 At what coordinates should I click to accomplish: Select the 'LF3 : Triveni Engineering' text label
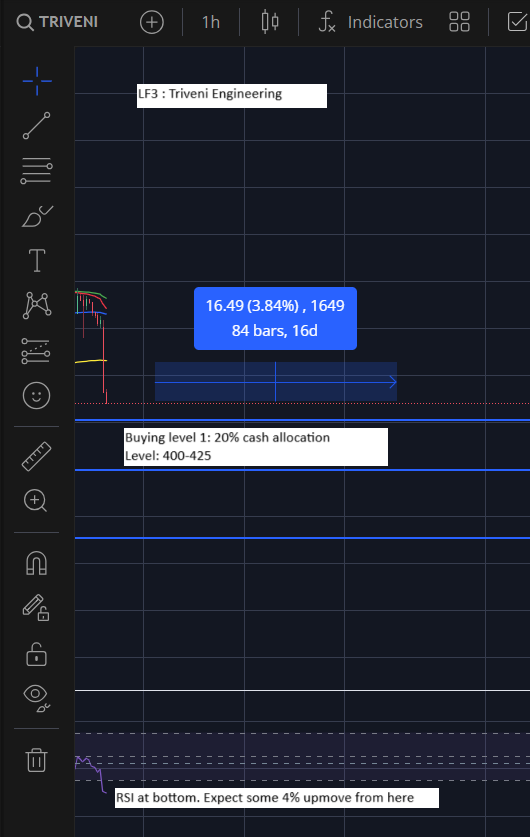(232, 96)
